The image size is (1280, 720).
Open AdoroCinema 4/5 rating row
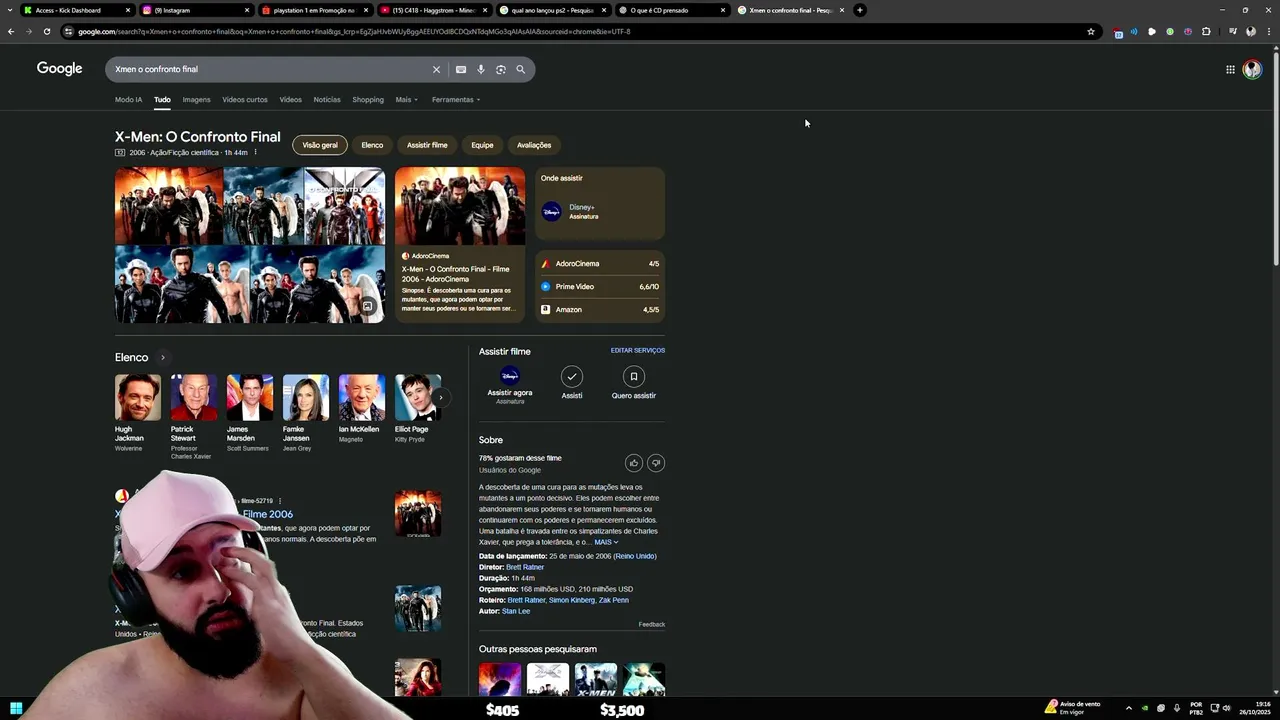click(600, 264)
